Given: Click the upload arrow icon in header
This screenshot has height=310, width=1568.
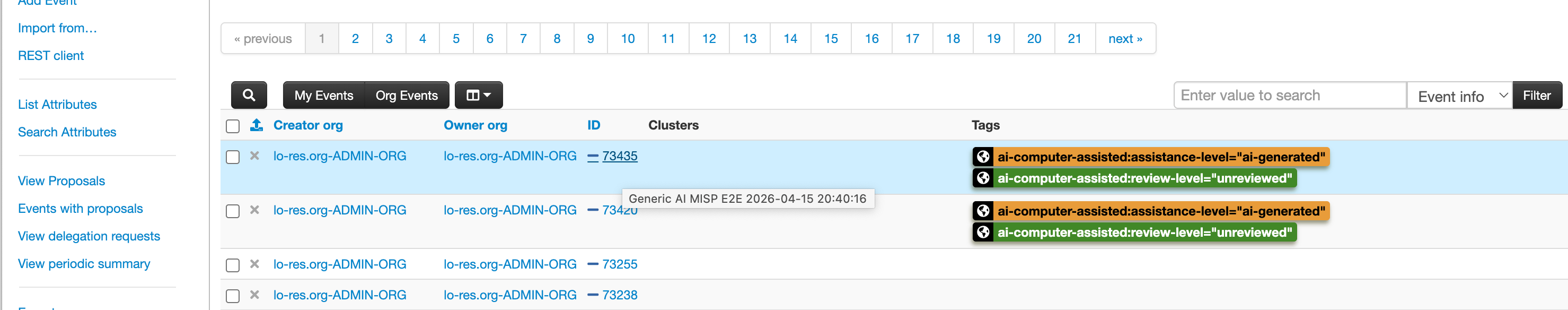Looking at the screenshot, I should pos(256,125).
